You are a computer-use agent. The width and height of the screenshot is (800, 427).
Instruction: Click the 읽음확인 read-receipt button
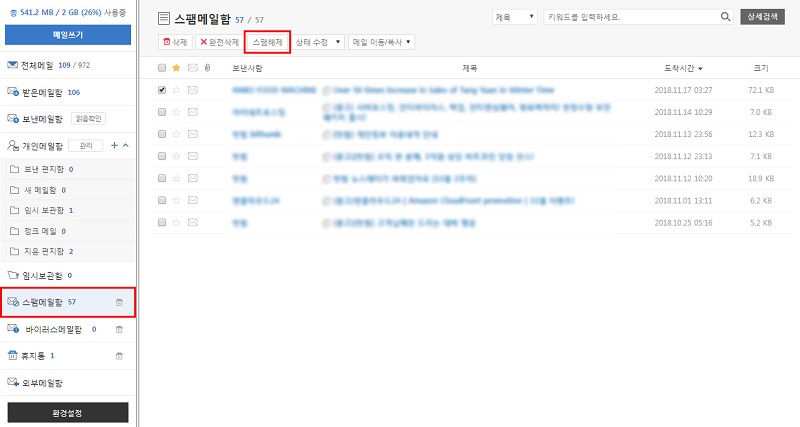point(88,118)
